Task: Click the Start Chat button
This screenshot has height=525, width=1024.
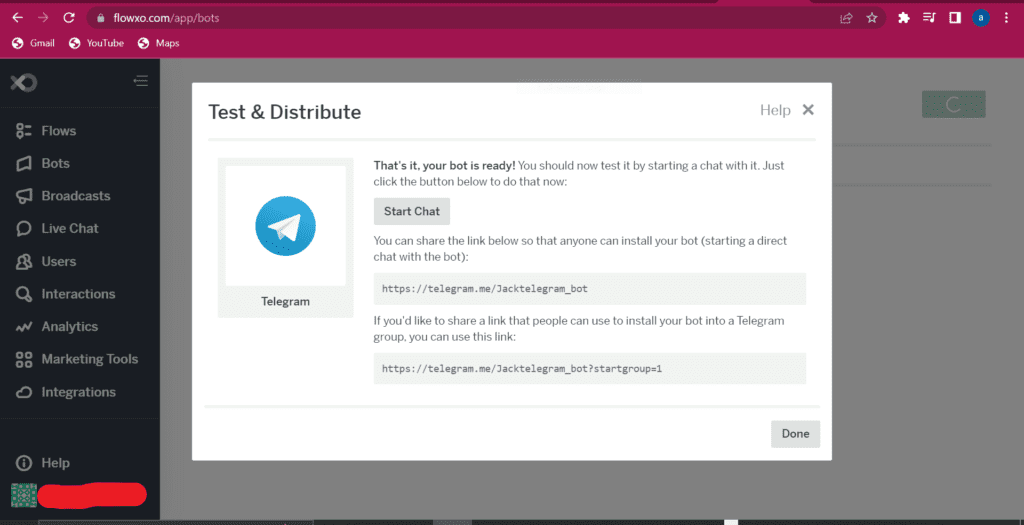Action: [412, 211]
